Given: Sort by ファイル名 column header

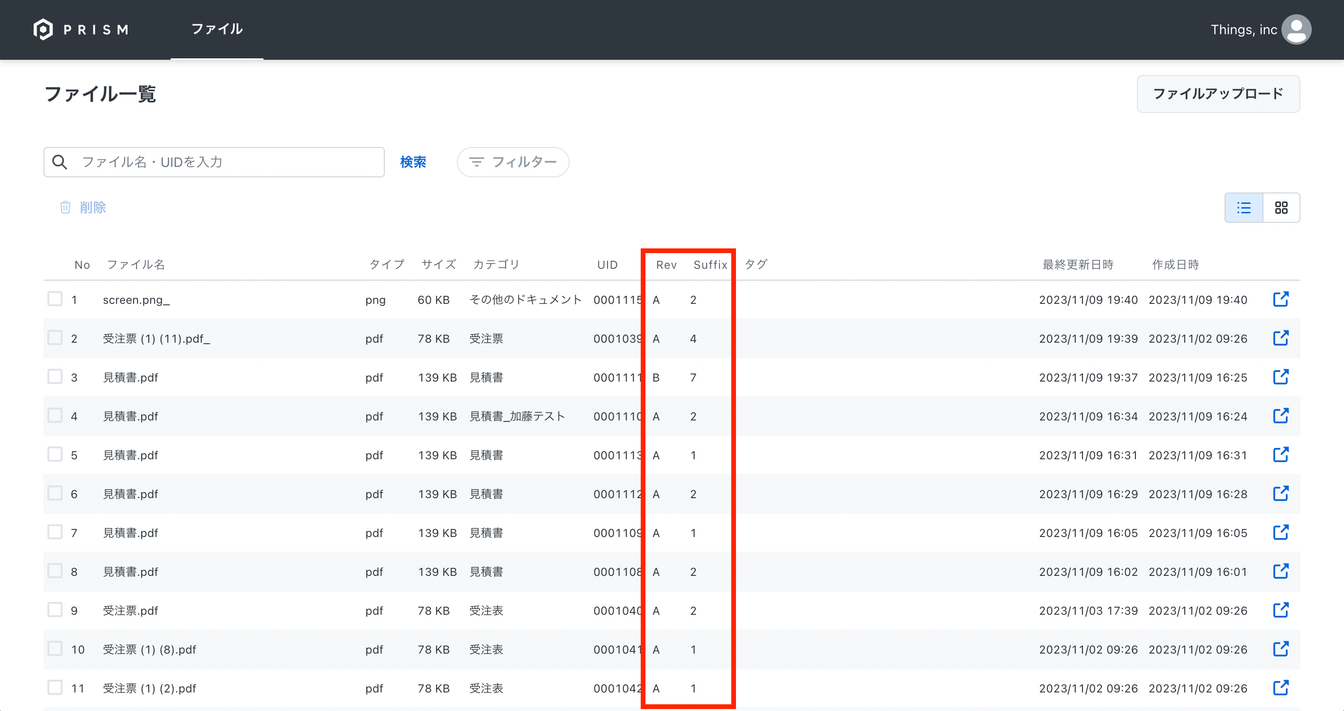Looking at the screenshot, I should [136, 265].
